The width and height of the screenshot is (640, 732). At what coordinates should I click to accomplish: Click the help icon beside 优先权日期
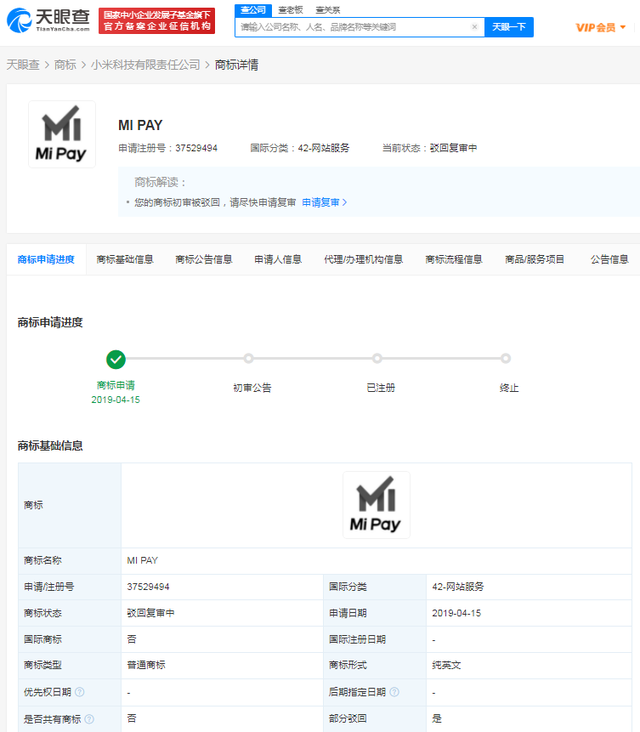click(x=79, y=692)
